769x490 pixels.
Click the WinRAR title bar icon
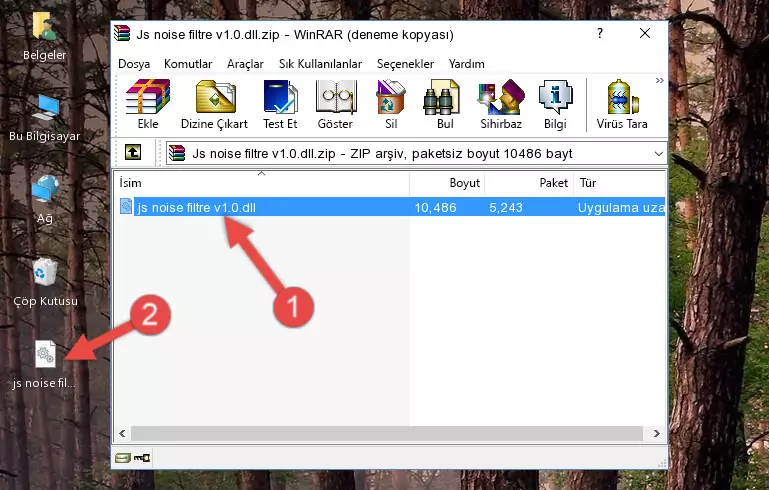pyautogui.click(x=122, y=33)
